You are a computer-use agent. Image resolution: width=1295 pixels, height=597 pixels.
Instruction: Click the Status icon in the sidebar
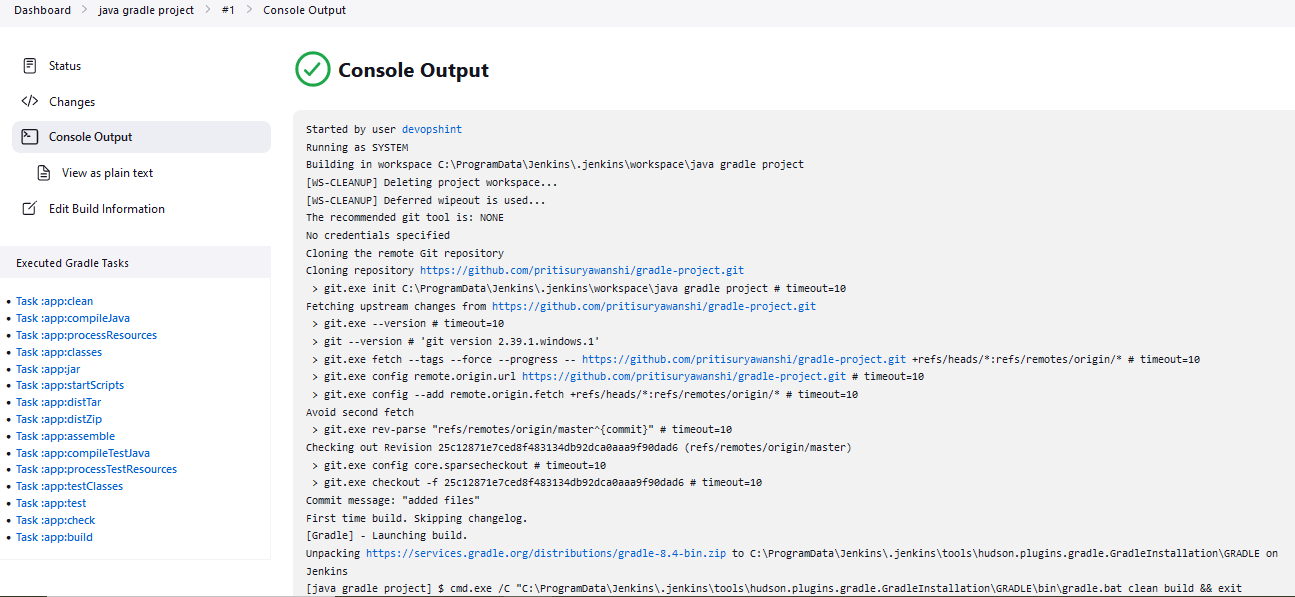coord(28,65)
